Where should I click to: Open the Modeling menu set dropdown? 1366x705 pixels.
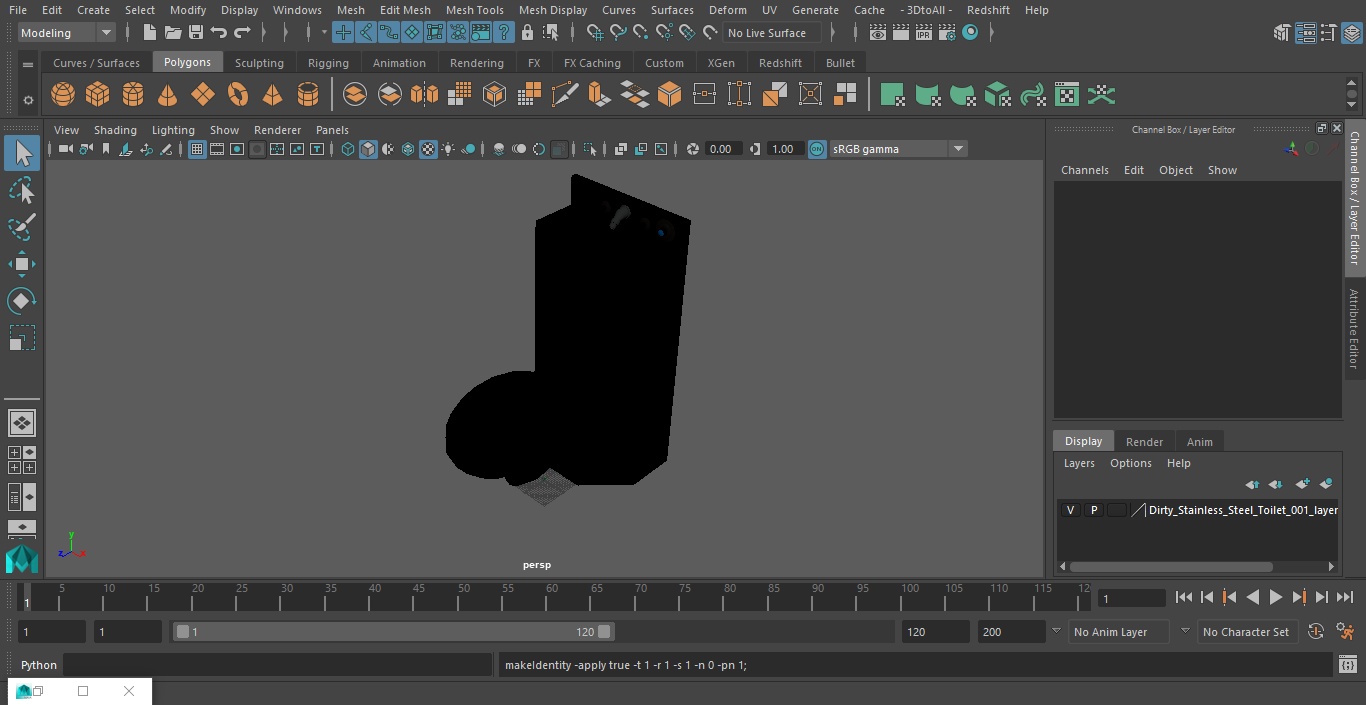pos(66,33)
